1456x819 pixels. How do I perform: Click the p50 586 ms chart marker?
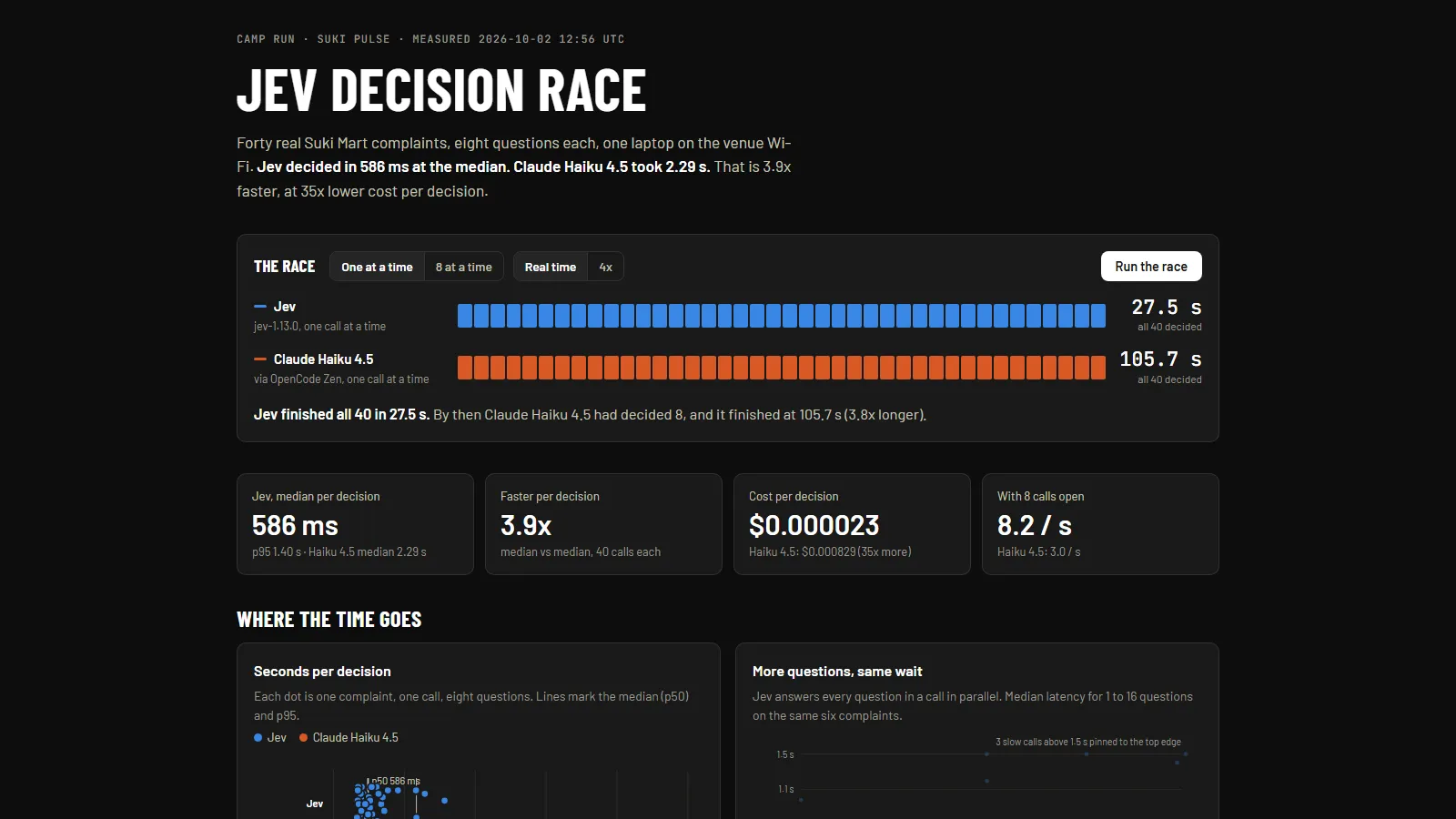coord(396,781)
